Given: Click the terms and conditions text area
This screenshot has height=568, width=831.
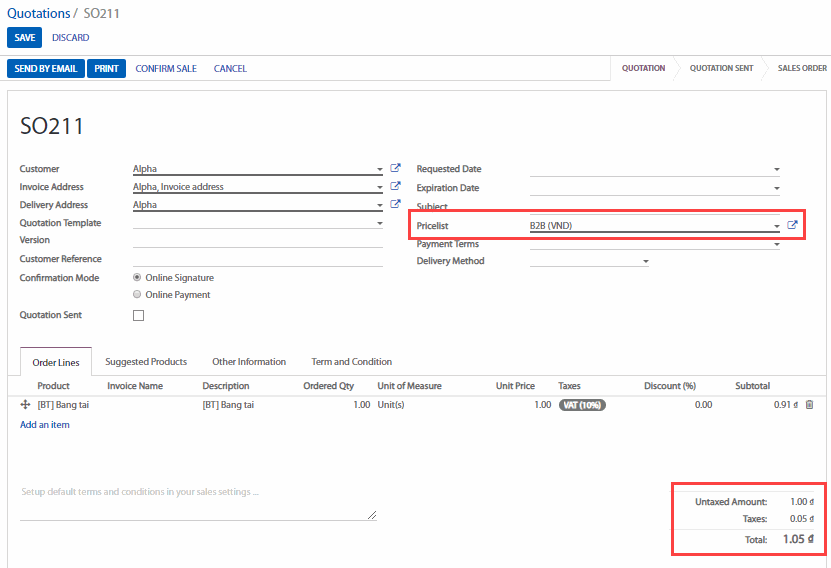Looking at the screenshot, I should [197, 504].
